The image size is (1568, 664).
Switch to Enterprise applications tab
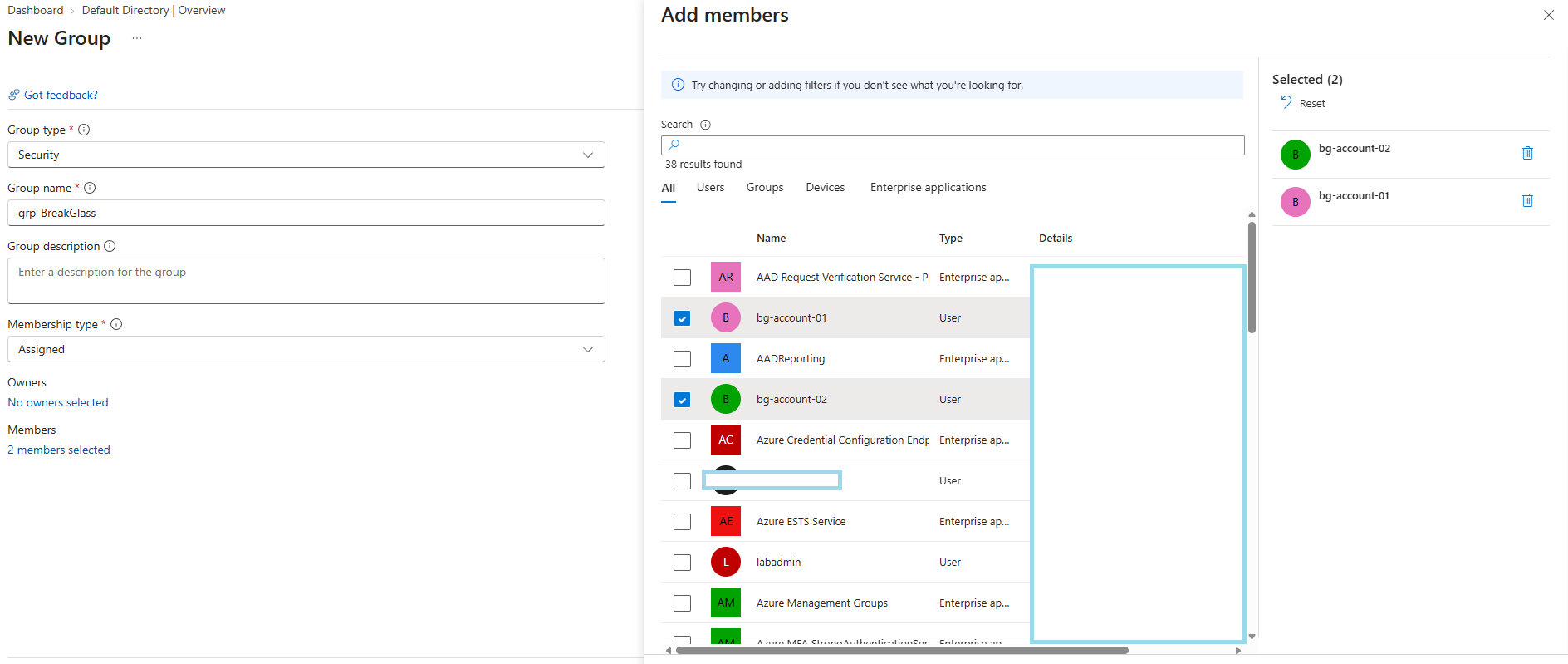coord(929,188)
